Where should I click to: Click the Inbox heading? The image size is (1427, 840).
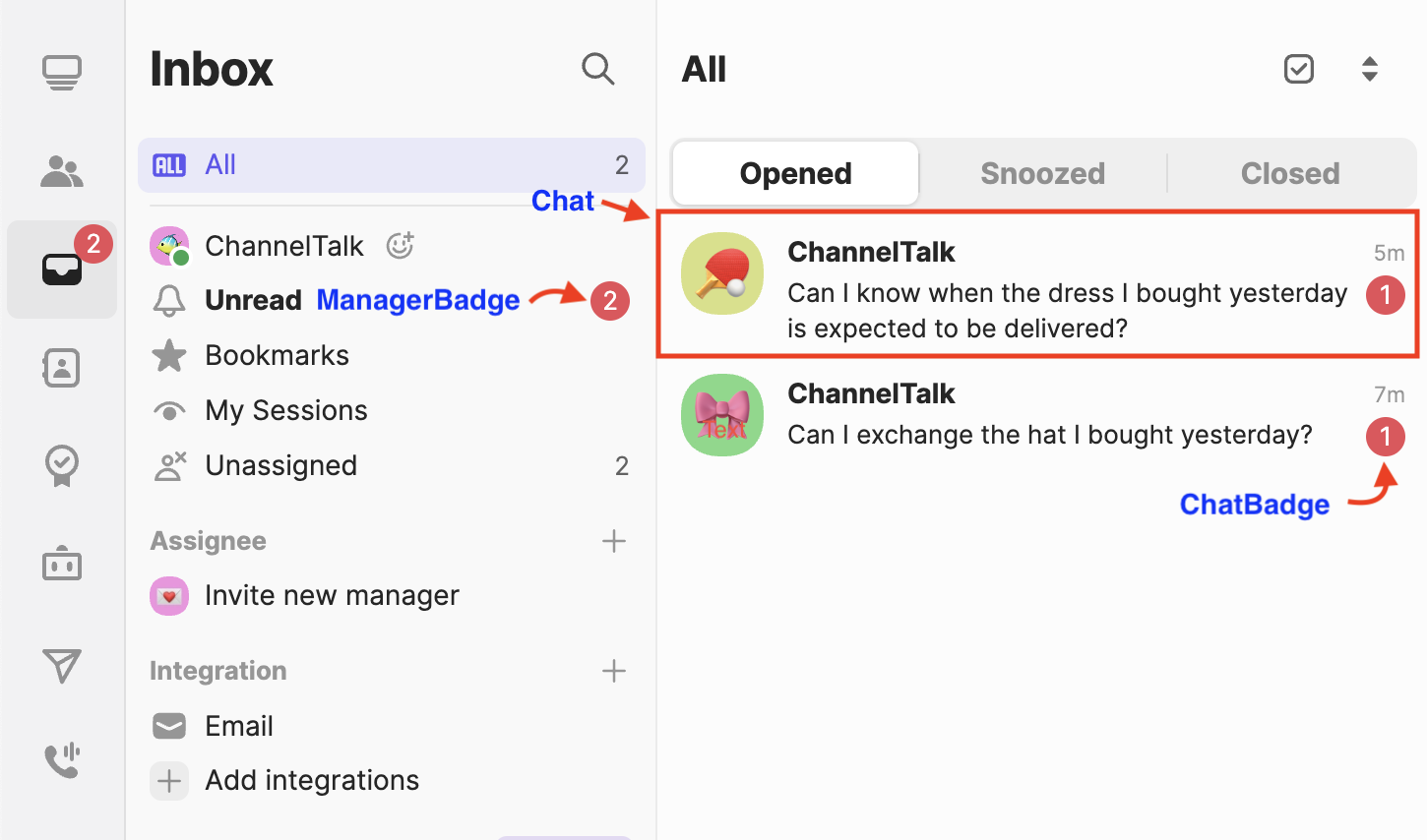coord(212,69)
